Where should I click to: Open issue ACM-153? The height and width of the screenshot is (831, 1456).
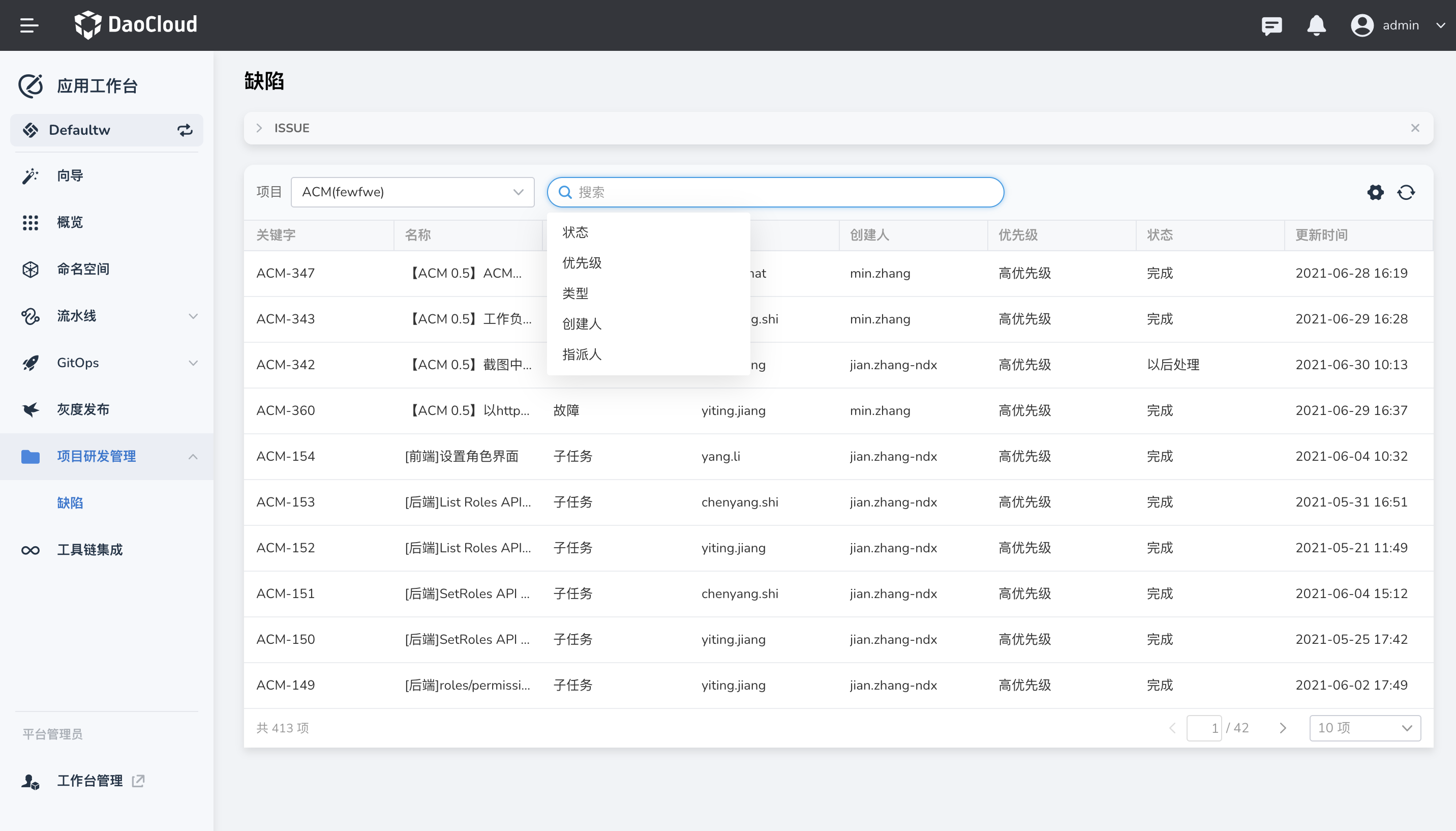point(286,502)
